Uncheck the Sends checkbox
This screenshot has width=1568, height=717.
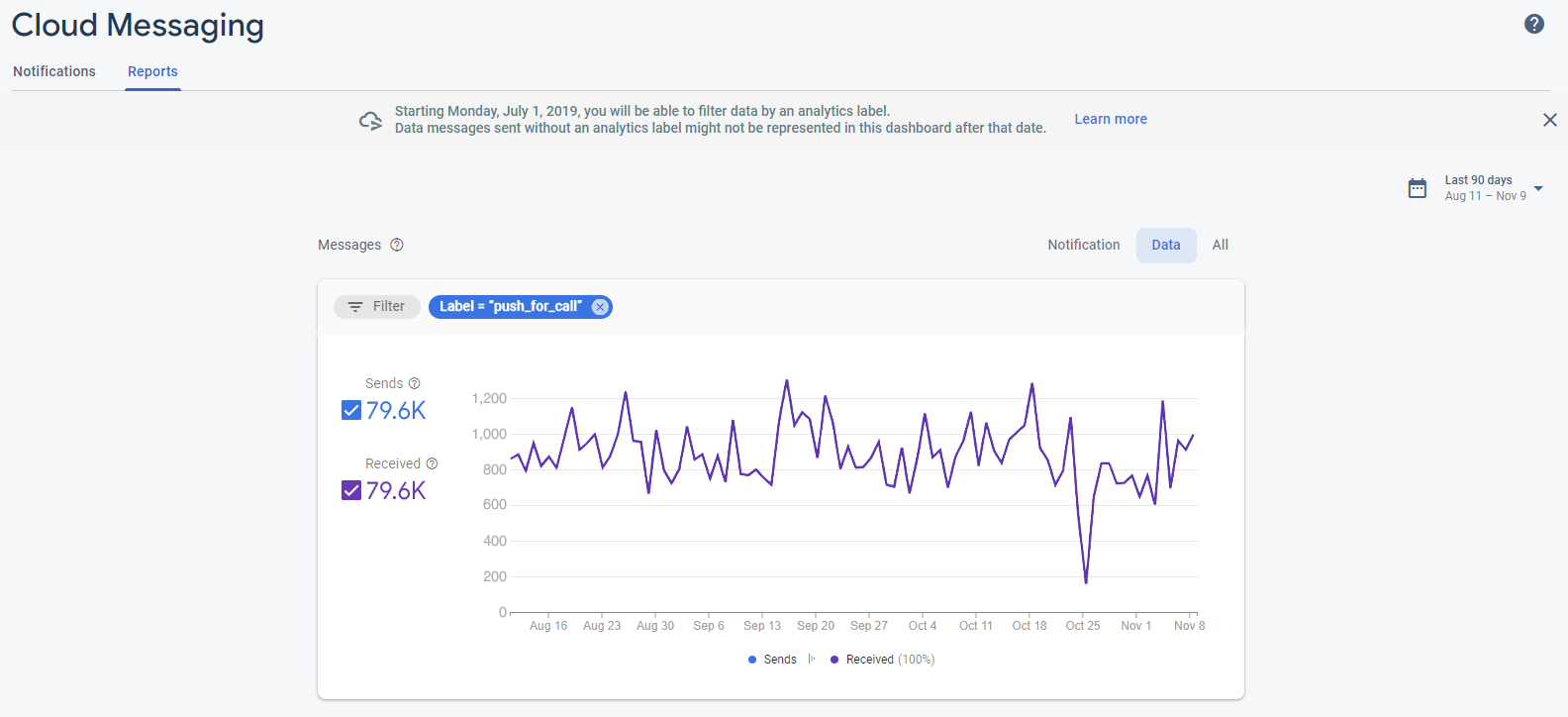pos(351,410)
